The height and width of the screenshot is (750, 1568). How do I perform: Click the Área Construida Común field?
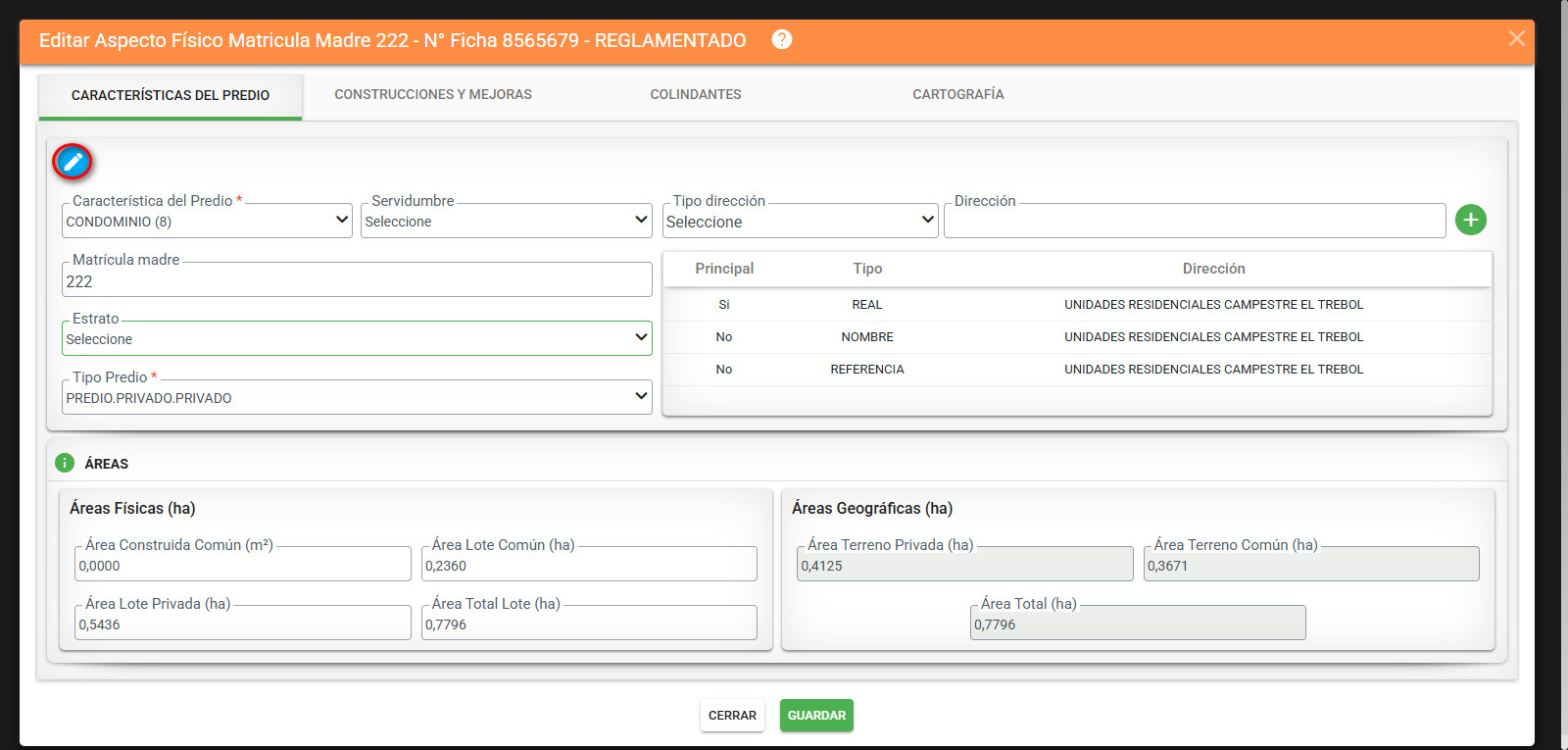pyautogui.click(x=243, y=564)
